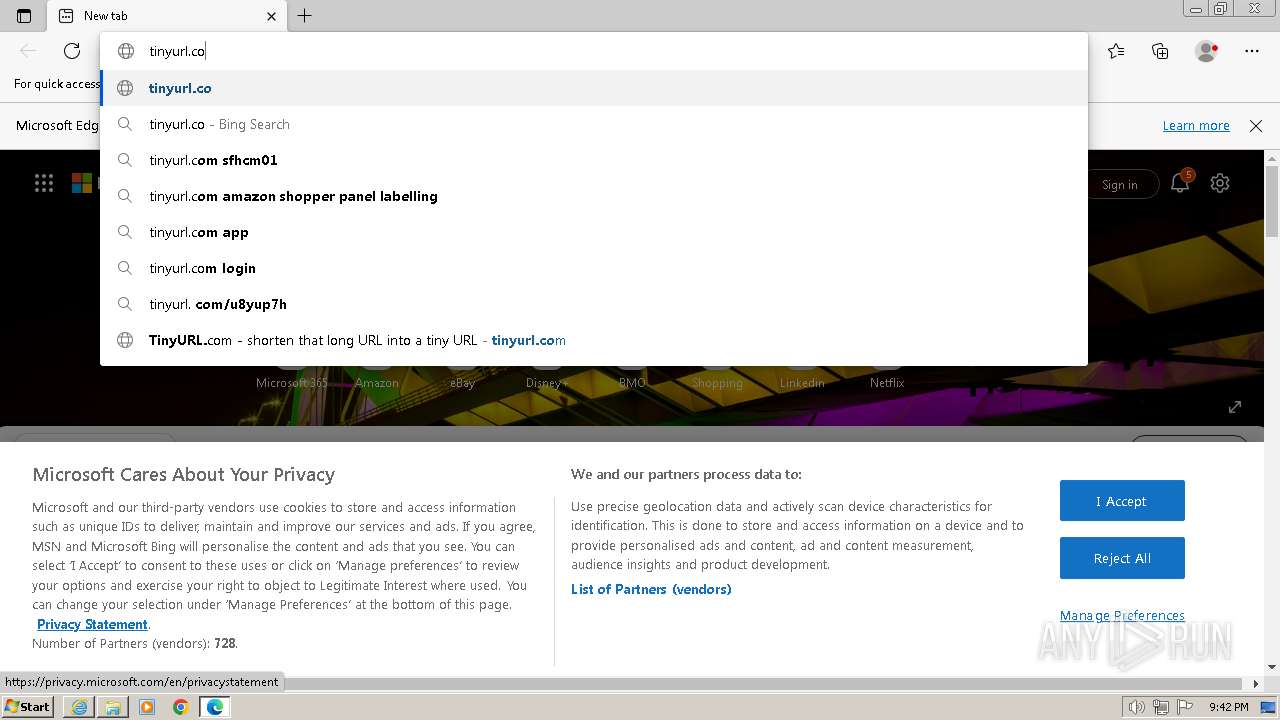Viewport: 1280px width, 720px height.
Task: Click the address bar showing tinyurl.co
Action: 593,51
